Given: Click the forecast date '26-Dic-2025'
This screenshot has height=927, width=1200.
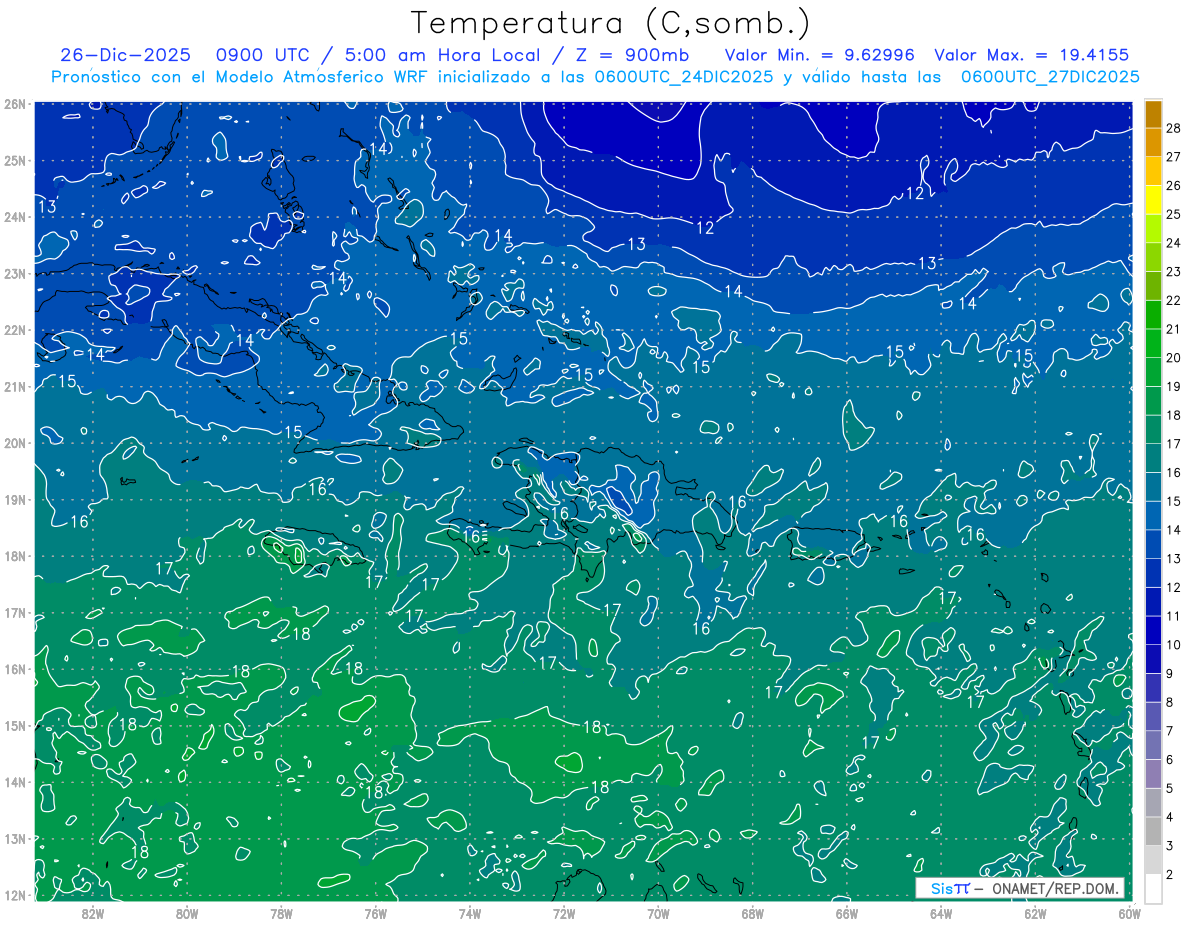Looking at the screenshot, I should (x=125, y=54).
